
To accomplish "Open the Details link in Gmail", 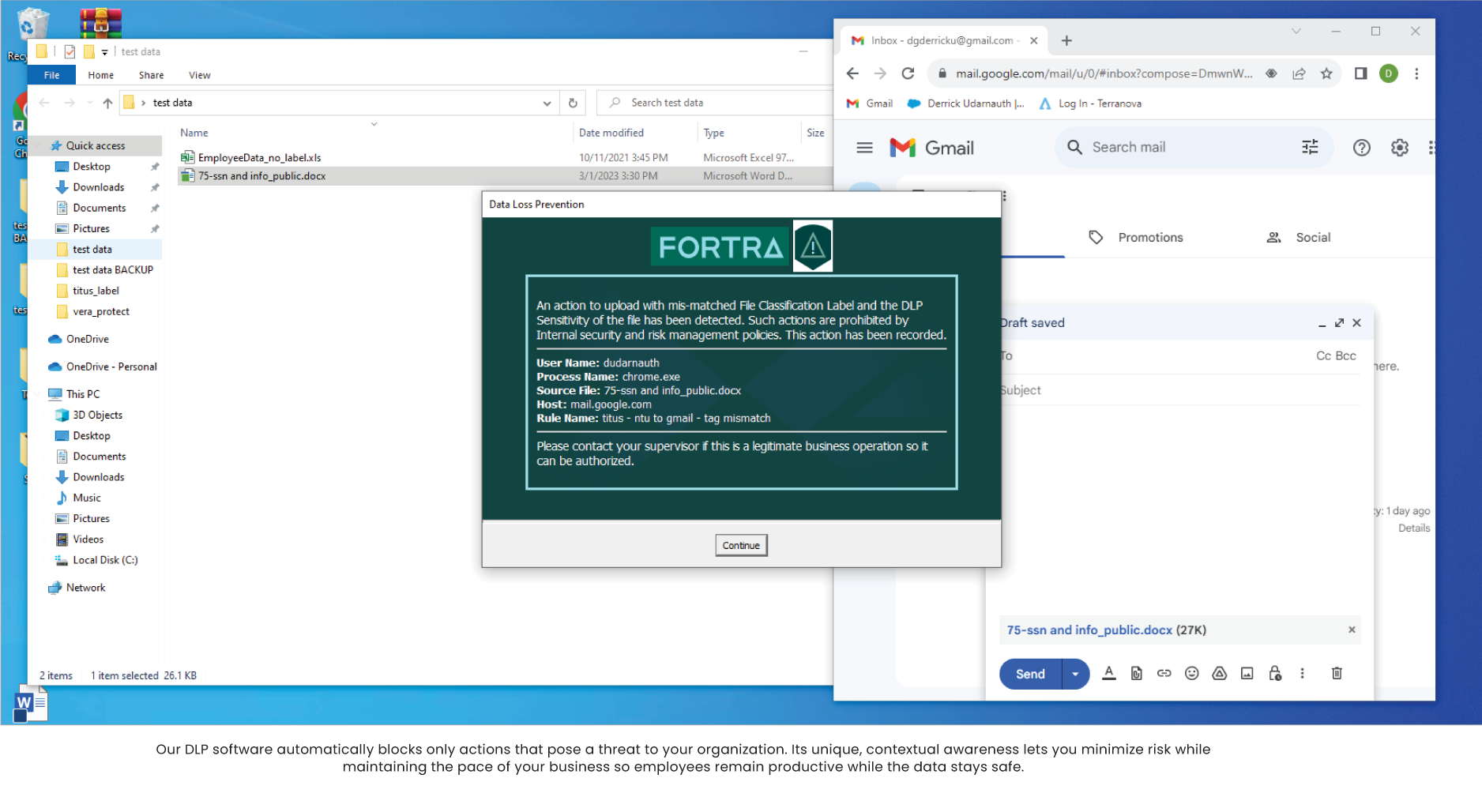I will pyautogui.click(x=1413, y=528).
